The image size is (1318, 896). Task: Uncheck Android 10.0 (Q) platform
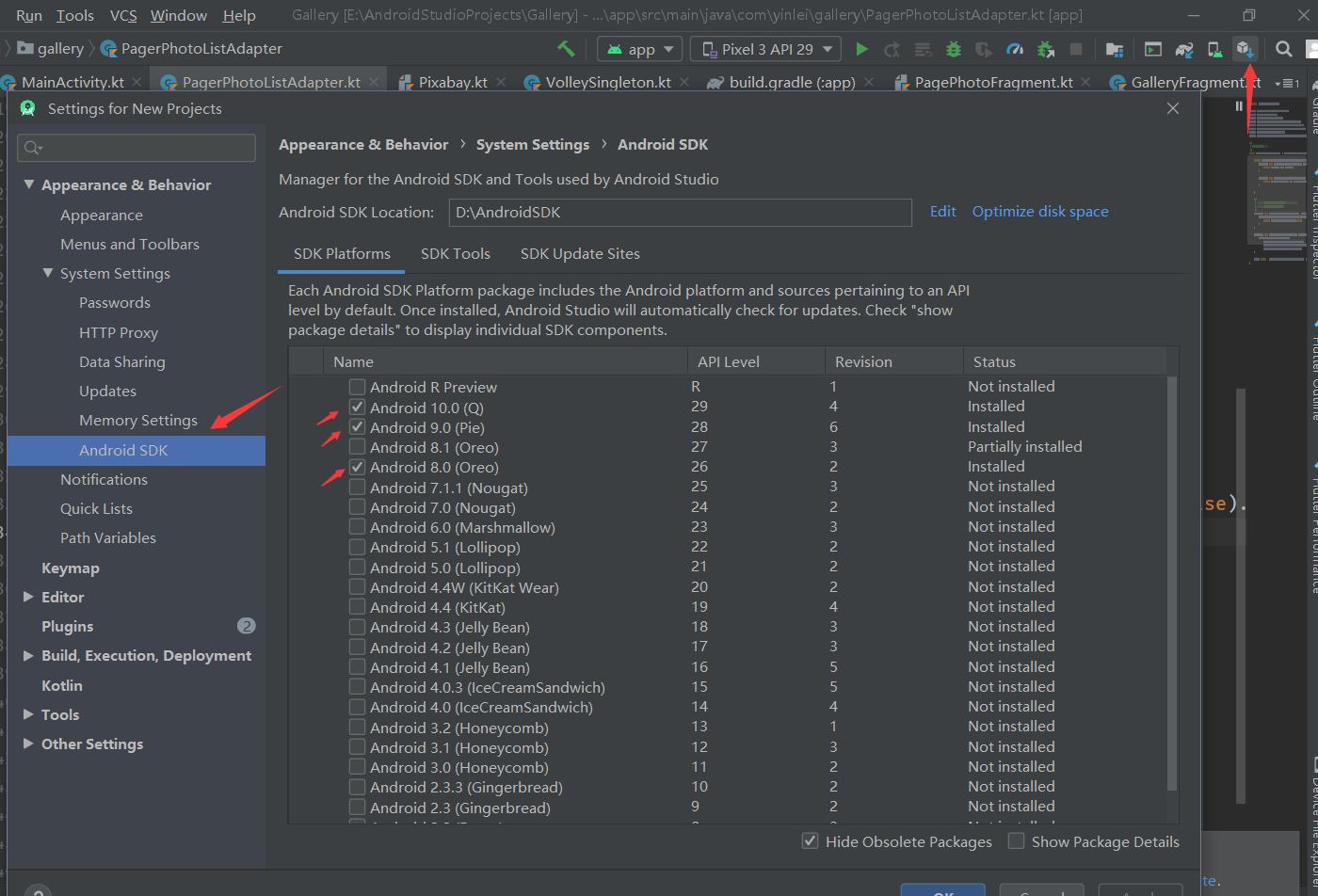(x=357, y=408)
